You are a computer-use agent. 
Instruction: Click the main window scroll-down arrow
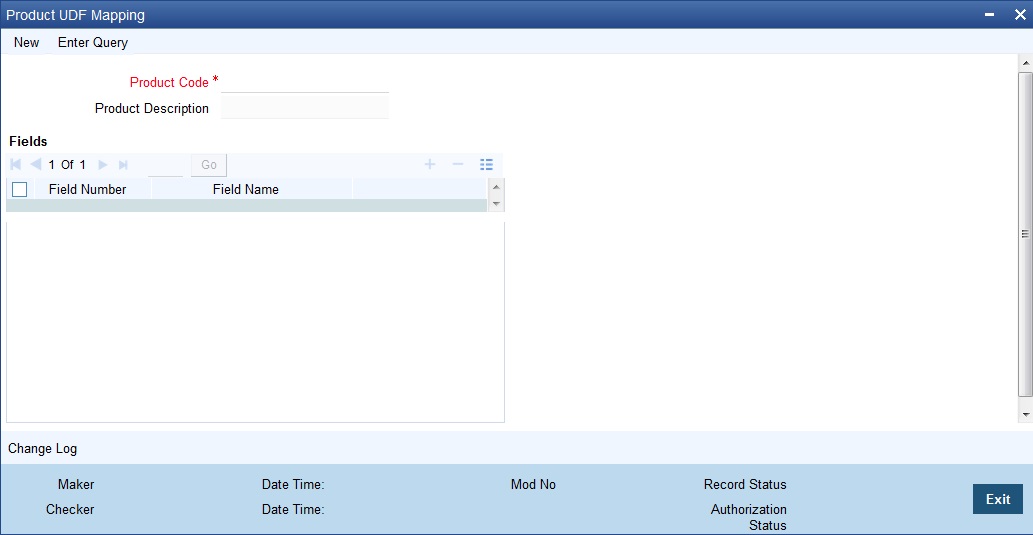(1025, 414)
